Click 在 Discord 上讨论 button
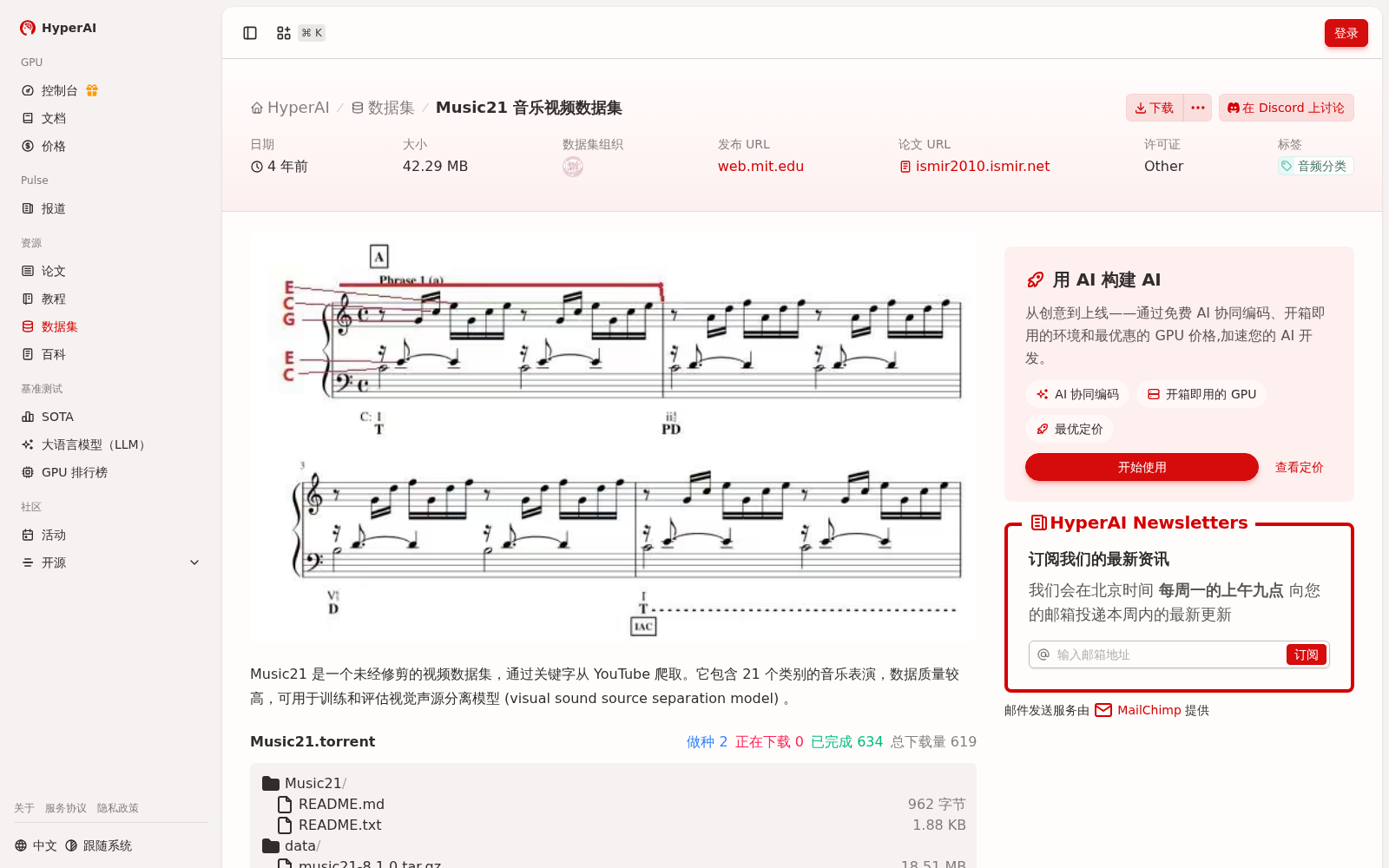This screenshot has height=868, width=1389. coord(1286,108)
